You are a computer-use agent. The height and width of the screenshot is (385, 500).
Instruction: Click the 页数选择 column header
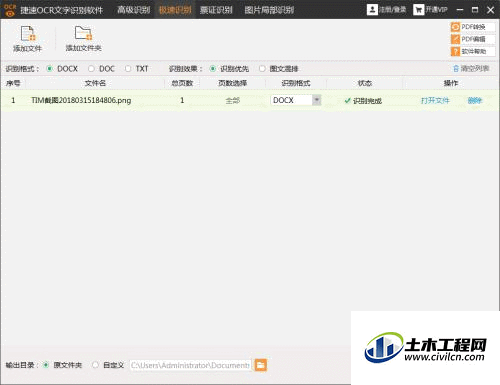coord(232,83)
